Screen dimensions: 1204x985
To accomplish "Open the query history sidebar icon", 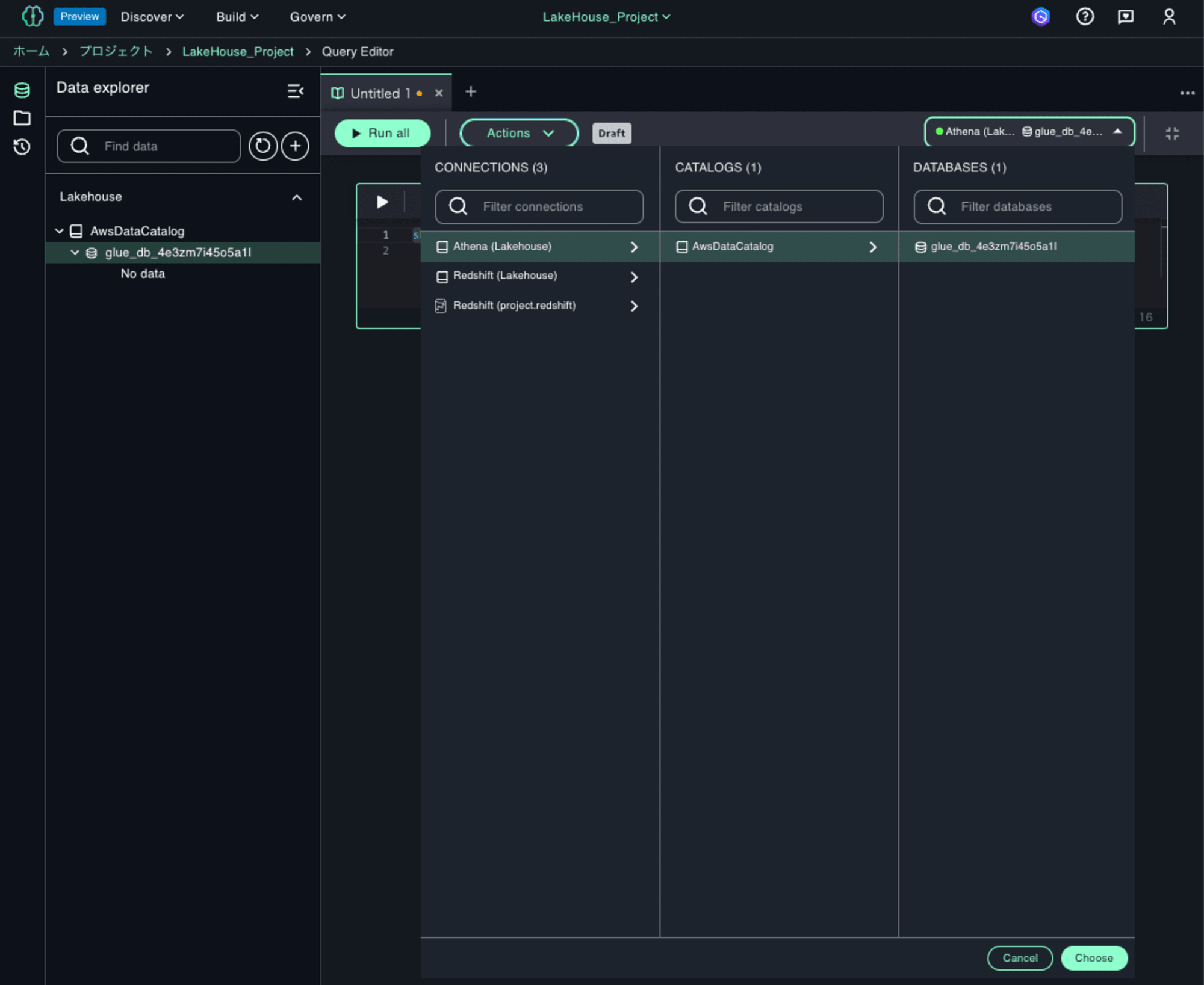I will (x=22, y=147).
